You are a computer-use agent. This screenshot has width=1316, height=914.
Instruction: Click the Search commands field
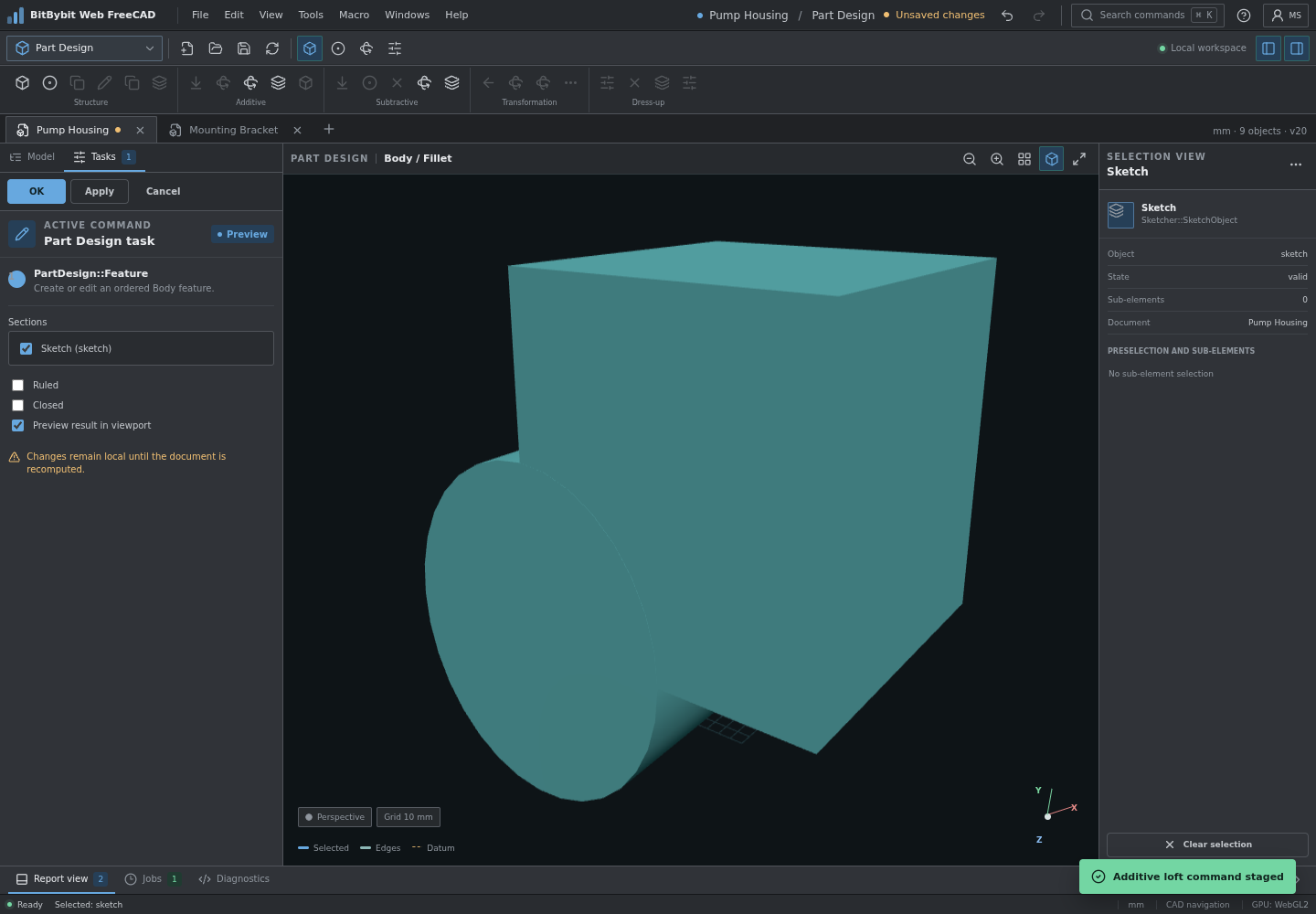click(1148, 16)
